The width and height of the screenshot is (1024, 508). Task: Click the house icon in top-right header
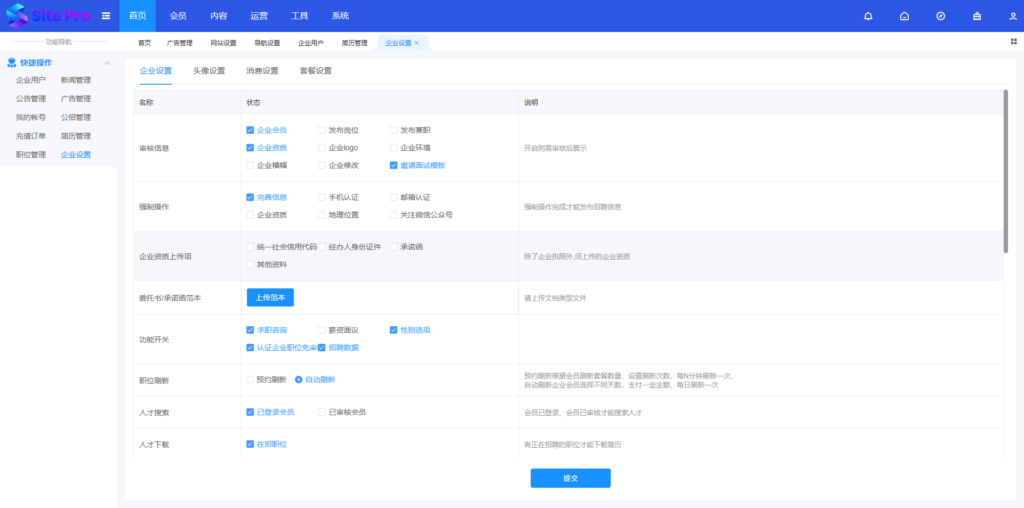(904, 16)
